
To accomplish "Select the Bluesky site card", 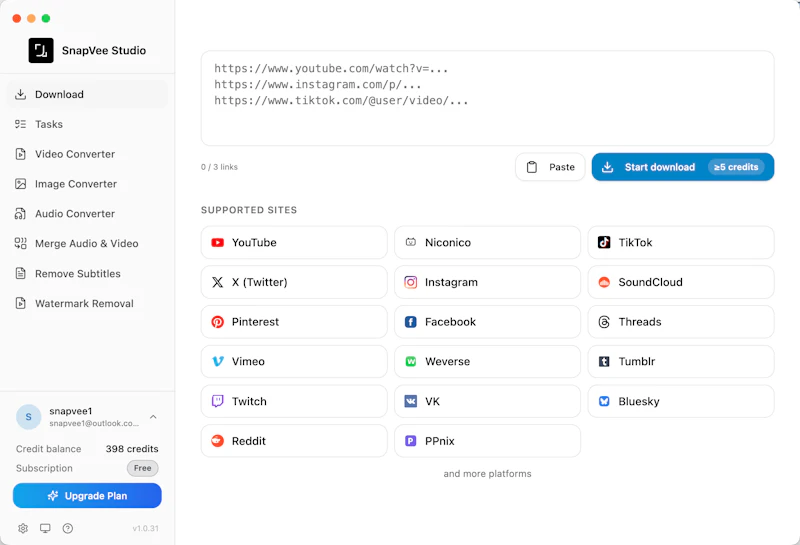I will (681, 401).
